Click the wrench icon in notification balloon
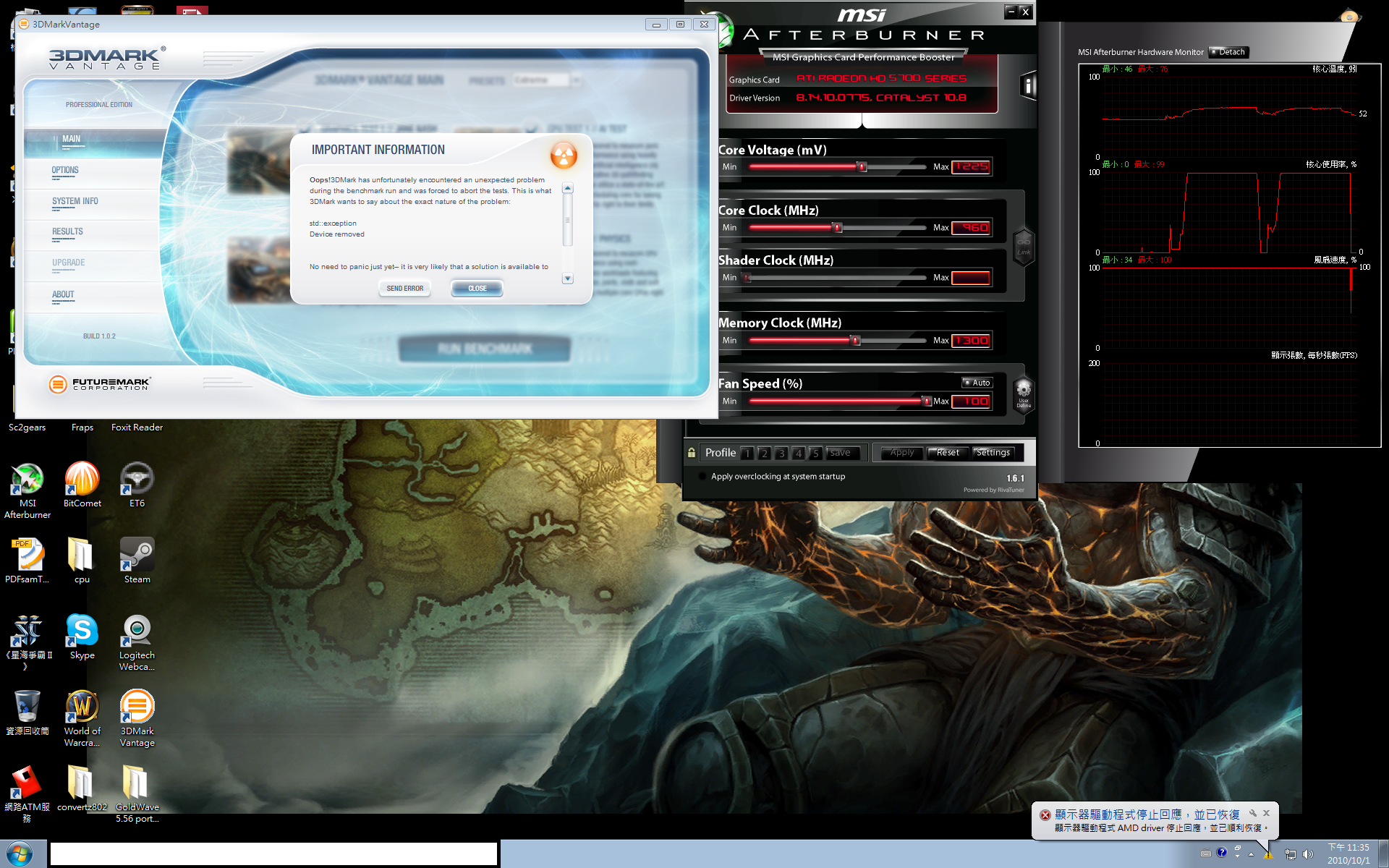 [1253, 813]
